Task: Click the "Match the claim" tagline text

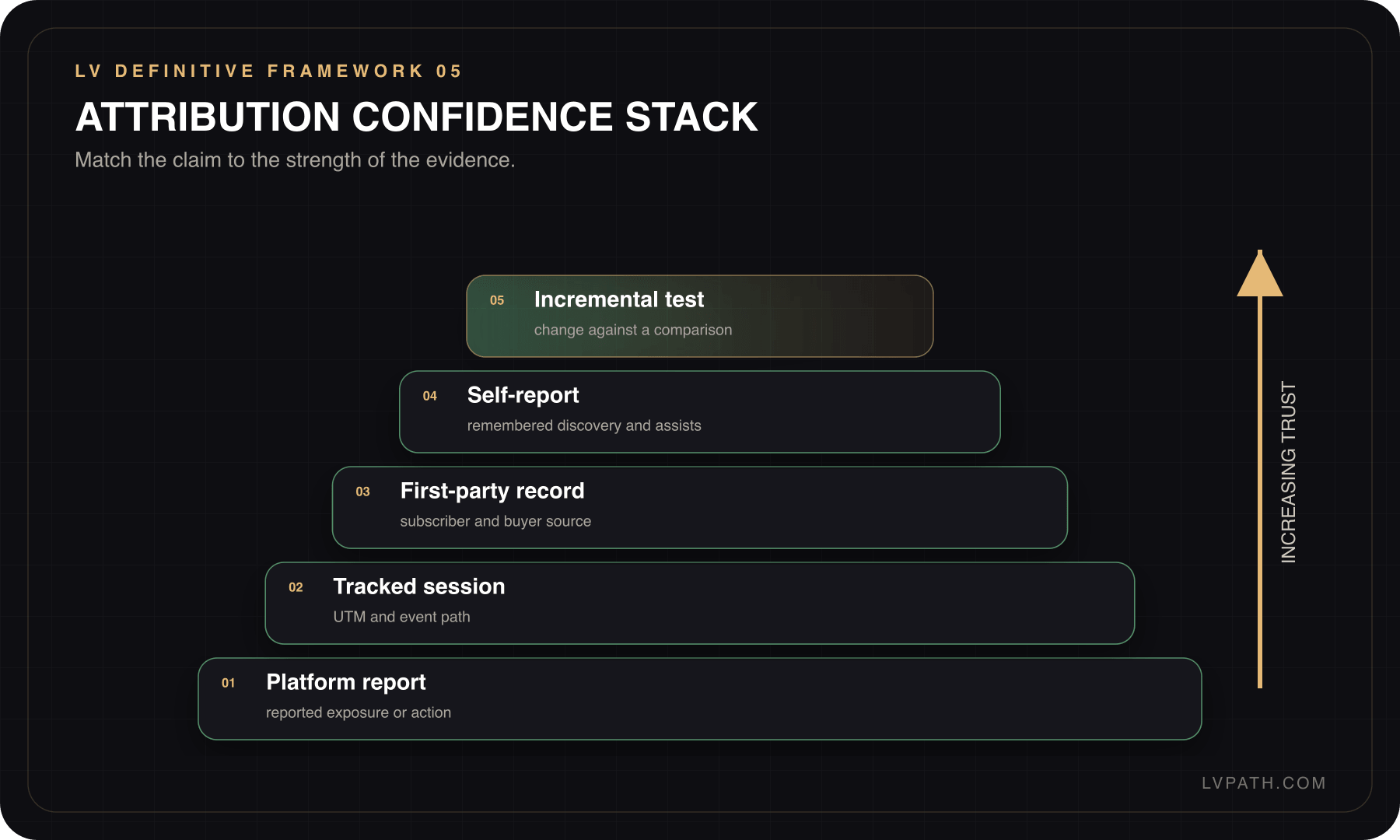Action: (295, 160)
